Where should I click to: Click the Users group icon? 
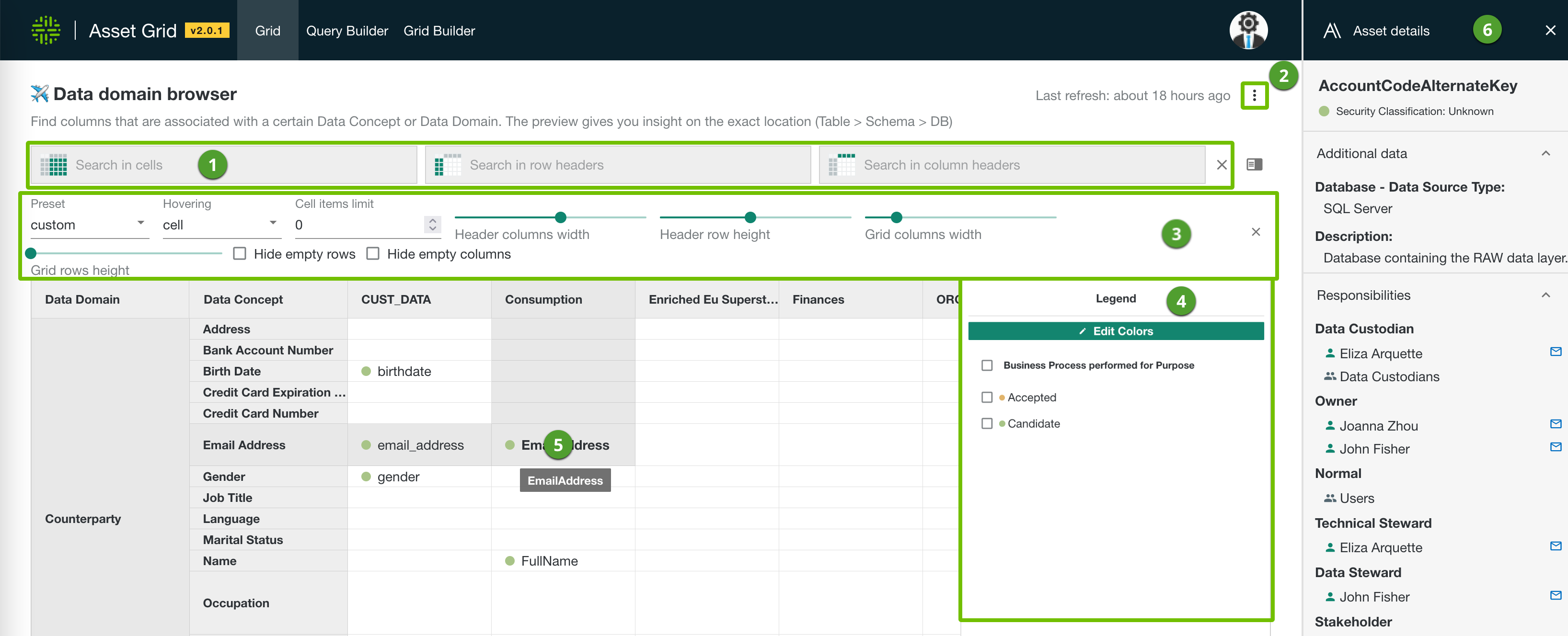click(x=1330, y=498)
